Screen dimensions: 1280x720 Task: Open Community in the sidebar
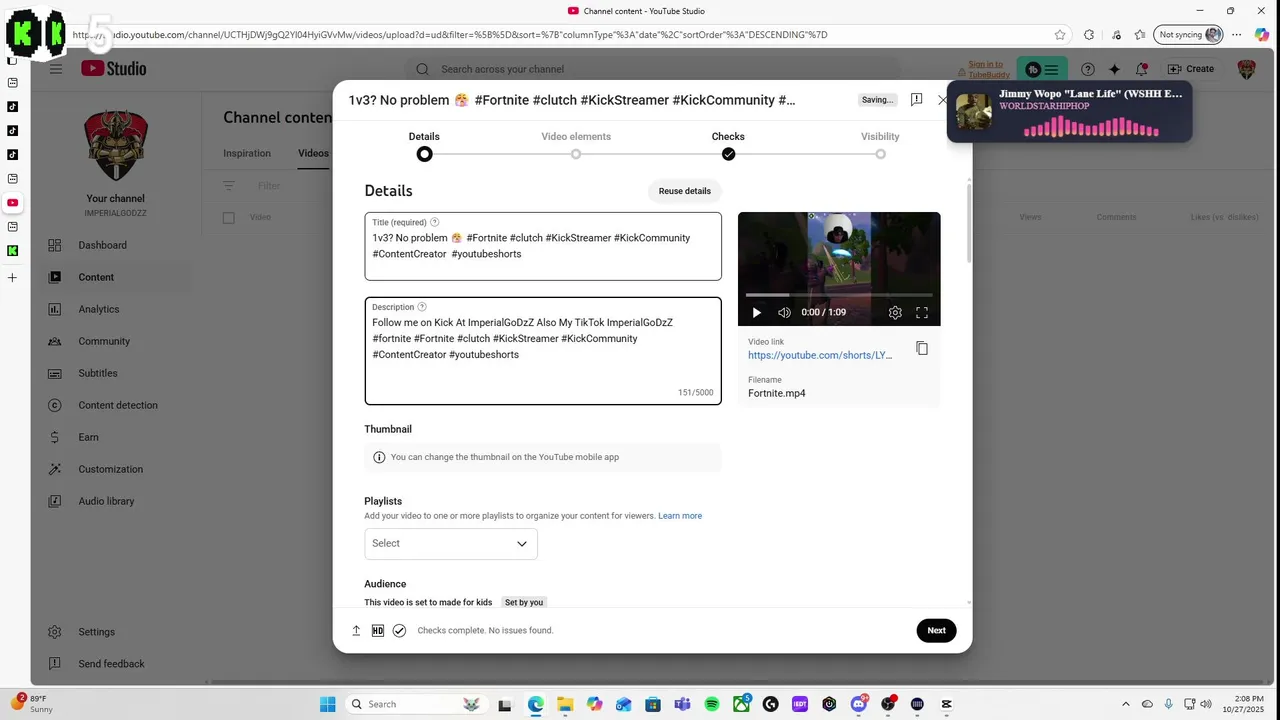pos(104,341)
